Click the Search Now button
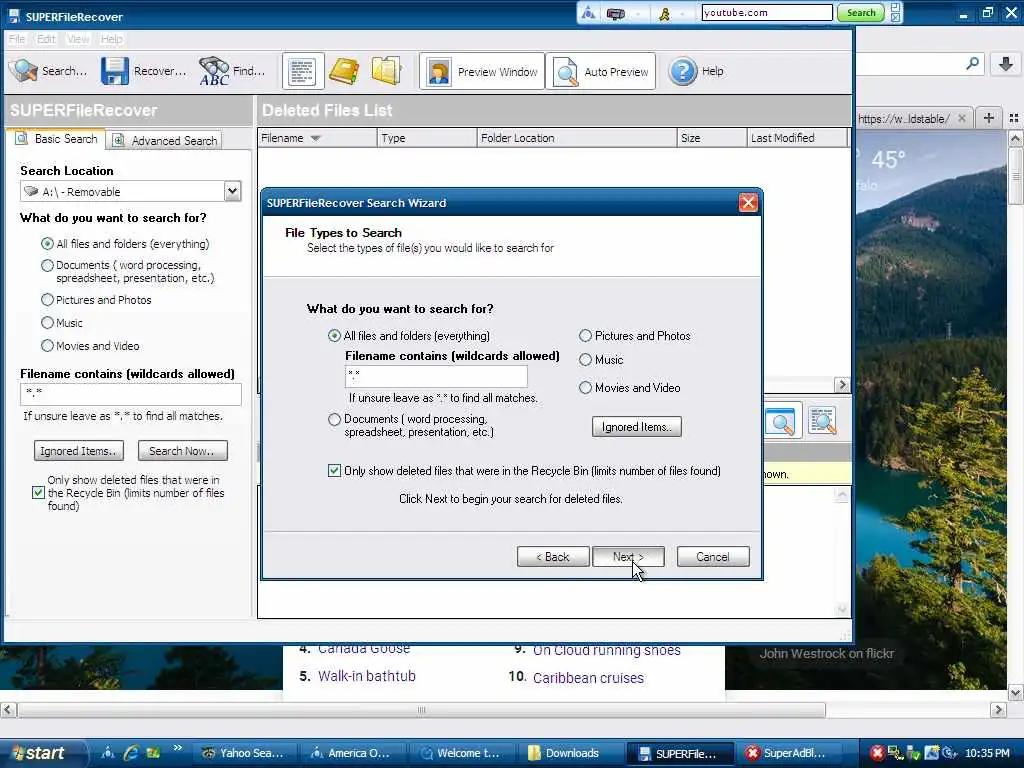Screen dimensions: 1024x768 [x=183, y=451]
